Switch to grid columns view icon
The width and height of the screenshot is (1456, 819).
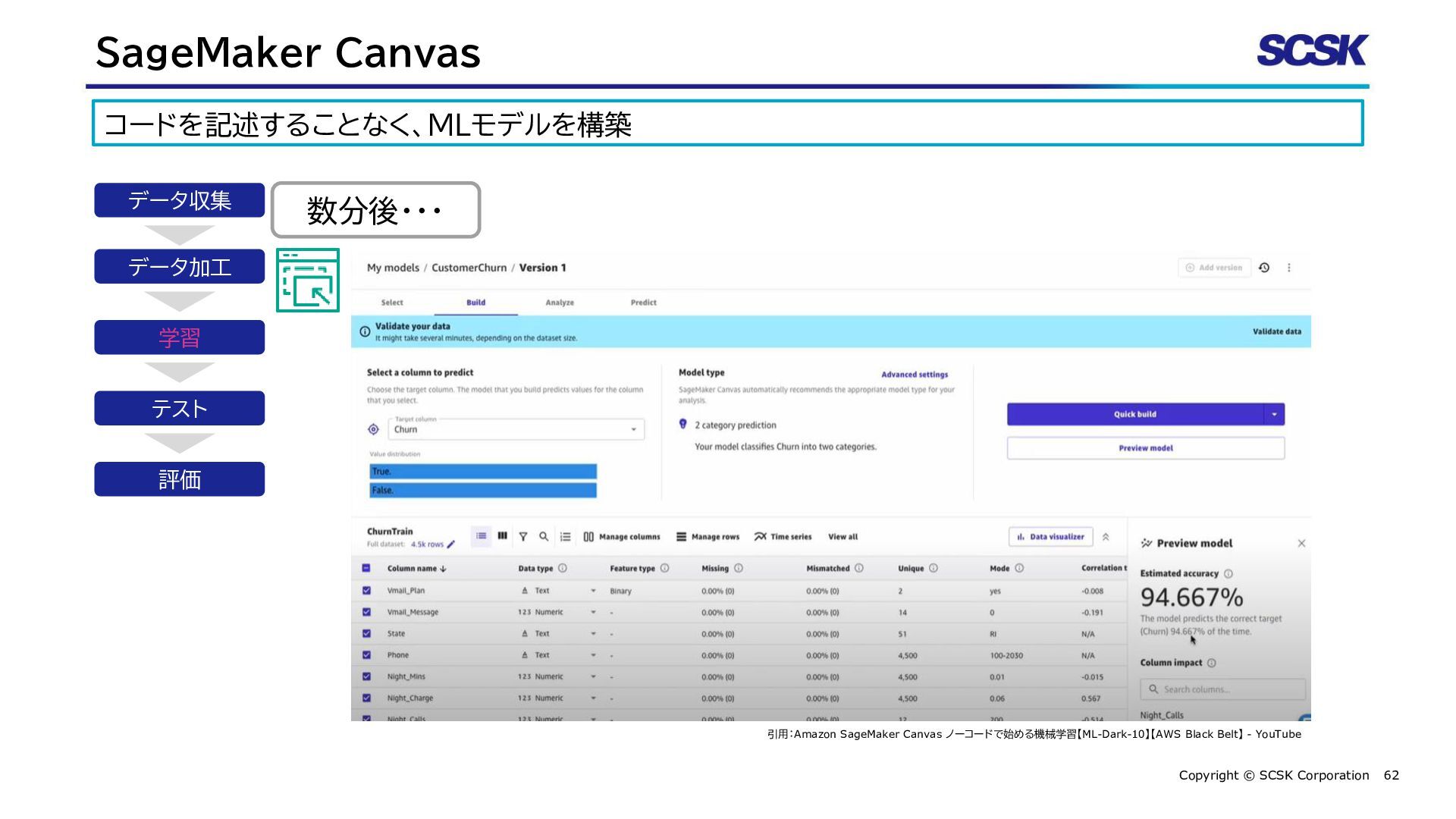[x=502, y=536]
